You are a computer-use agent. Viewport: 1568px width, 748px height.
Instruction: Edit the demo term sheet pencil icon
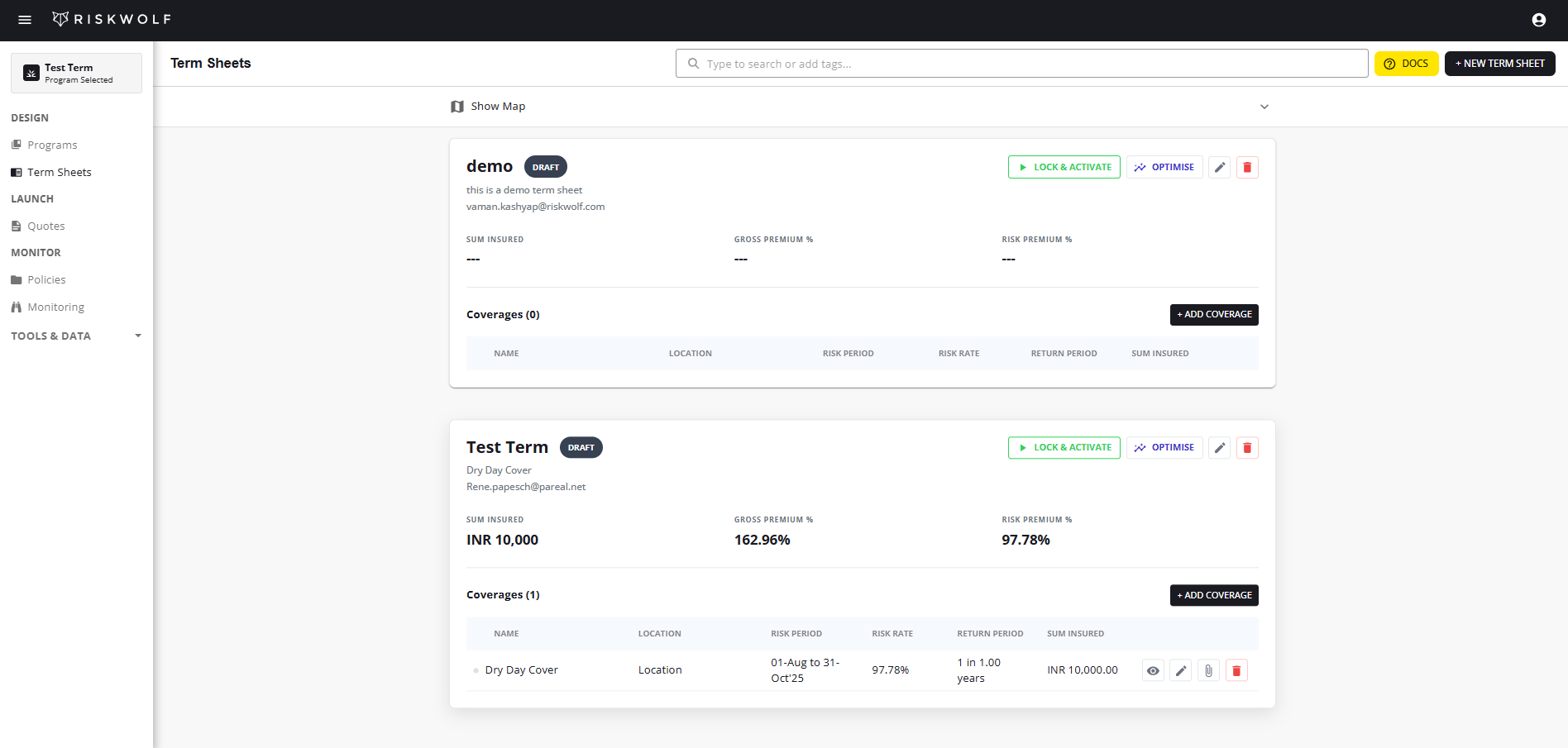coord(1219,167)
